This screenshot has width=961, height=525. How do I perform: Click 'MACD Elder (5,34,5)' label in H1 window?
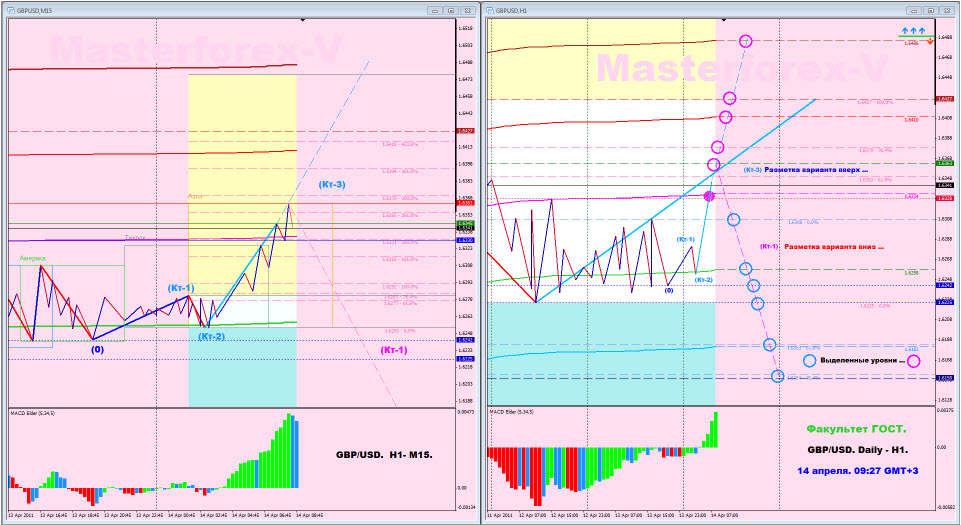[x=512, y=412]
